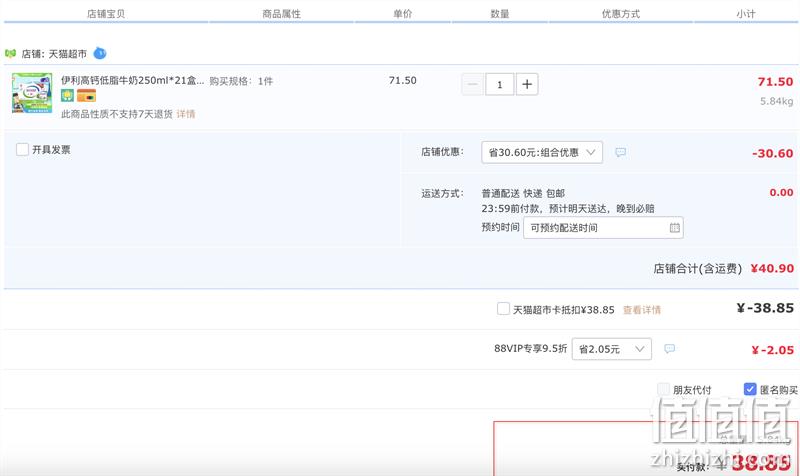This screenshot has height=476, width=800.
Task: Click the 普通配送 快递 包邮 shipping text
Action: [523, 193]
